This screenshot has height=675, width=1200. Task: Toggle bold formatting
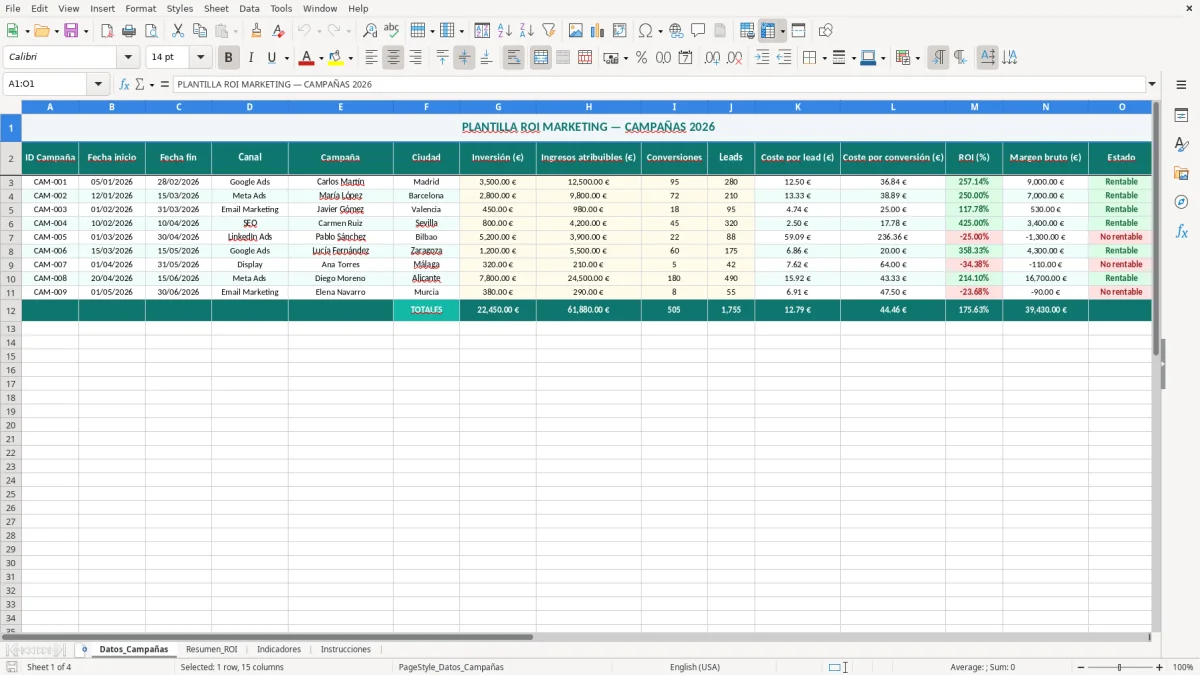click(x=229, y=58)
